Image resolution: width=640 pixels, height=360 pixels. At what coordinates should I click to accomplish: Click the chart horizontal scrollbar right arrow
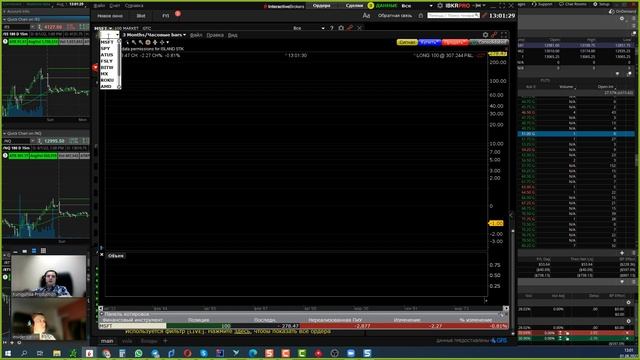506,309
